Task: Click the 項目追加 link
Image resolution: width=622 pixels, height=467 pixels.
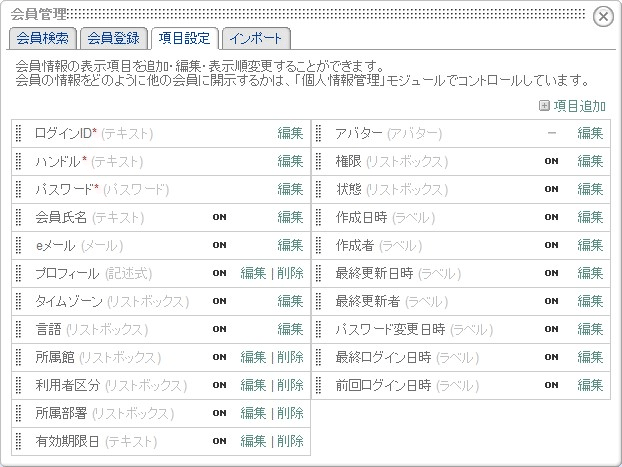Action: [580, 106]
